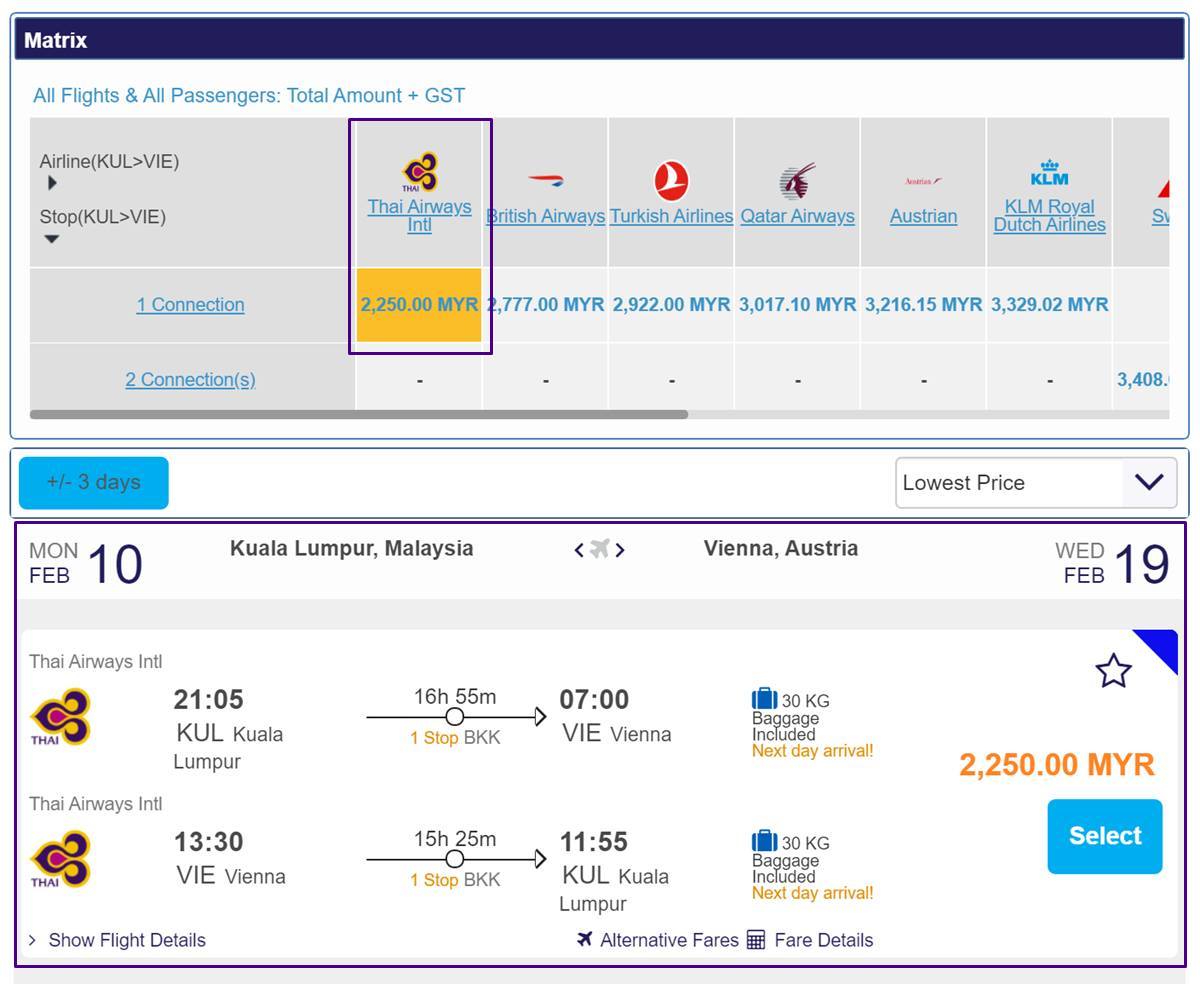
Task: Click the Turkish Airlines logo in matrix
Action: (671, 181)
